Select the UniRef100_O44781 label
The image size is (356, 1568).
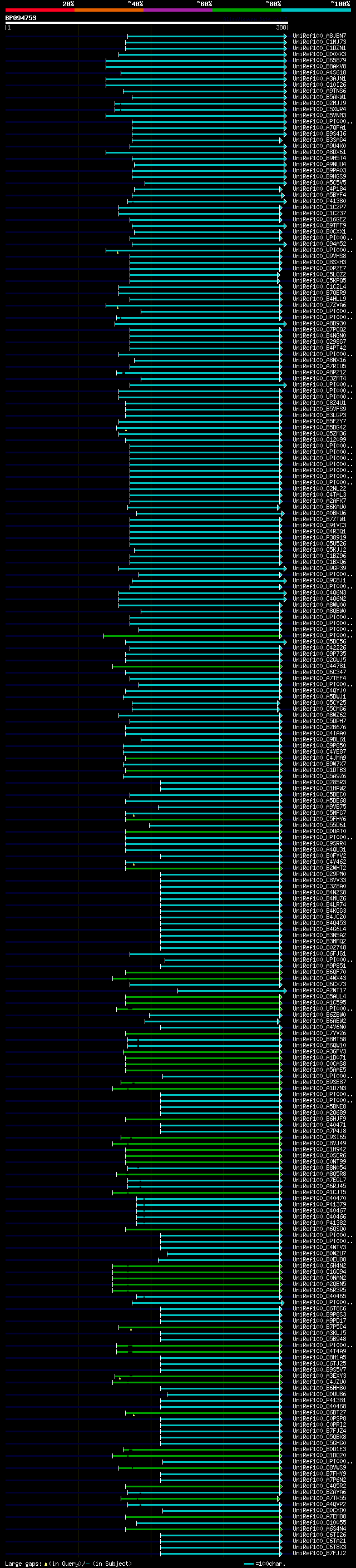[319, 666]
